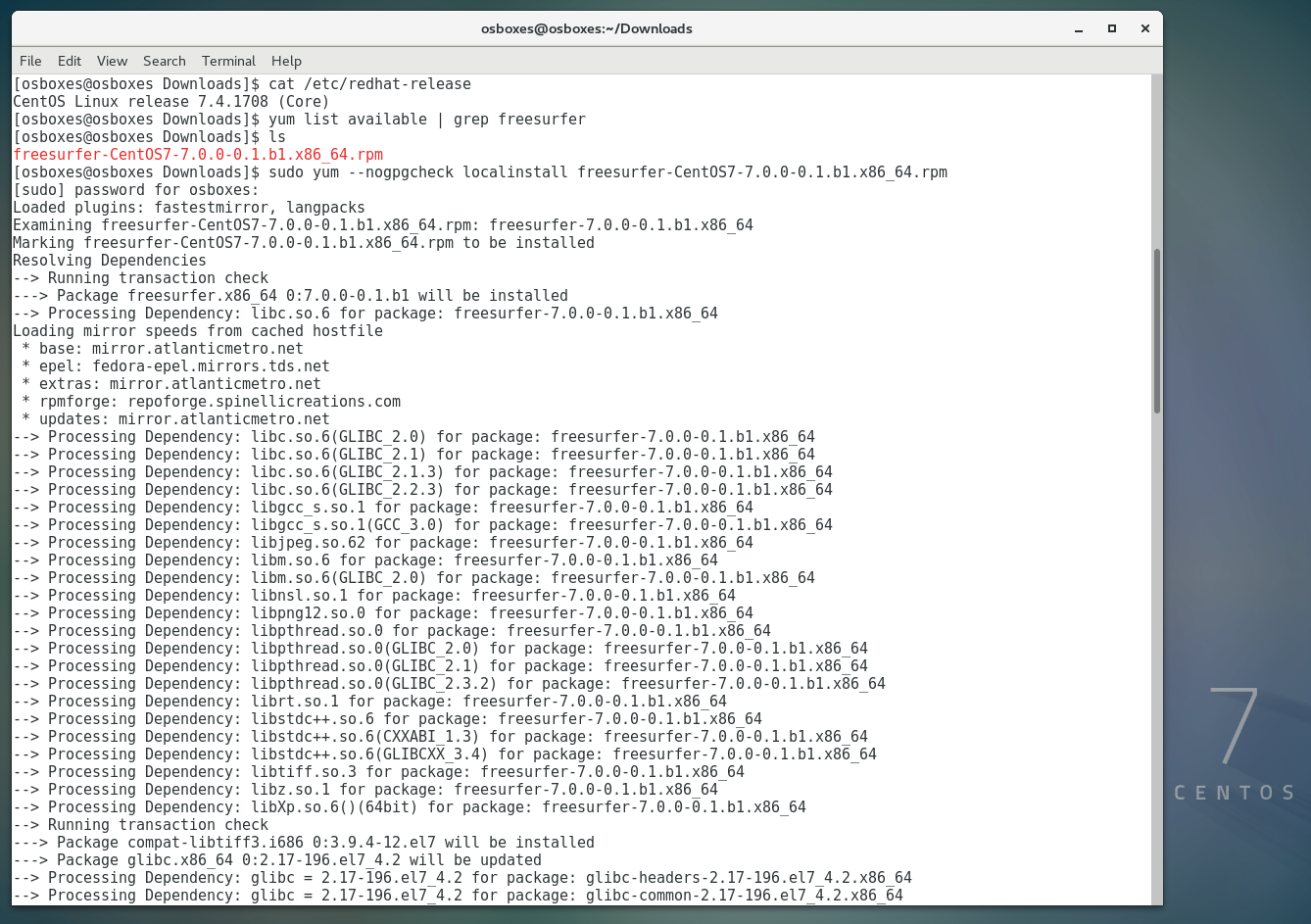Open the Help menu
Image resolution: width=1311 pixels, height=924 pixels.
(286, 61)
